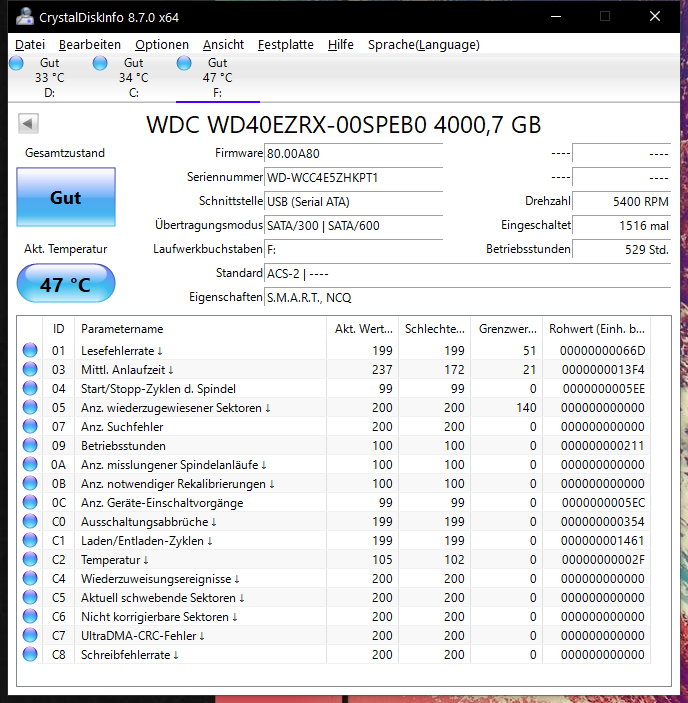This screenshot has width=688, height=703.
Task: Click status orb for drive F:
Action: click(184, 63)
